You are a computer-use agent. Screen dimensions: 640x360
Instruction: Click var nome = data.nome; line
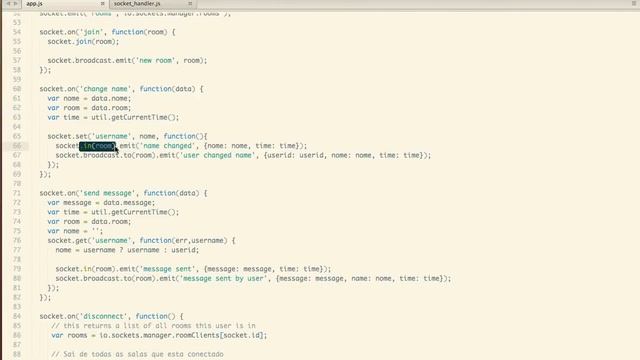point(89,98)
